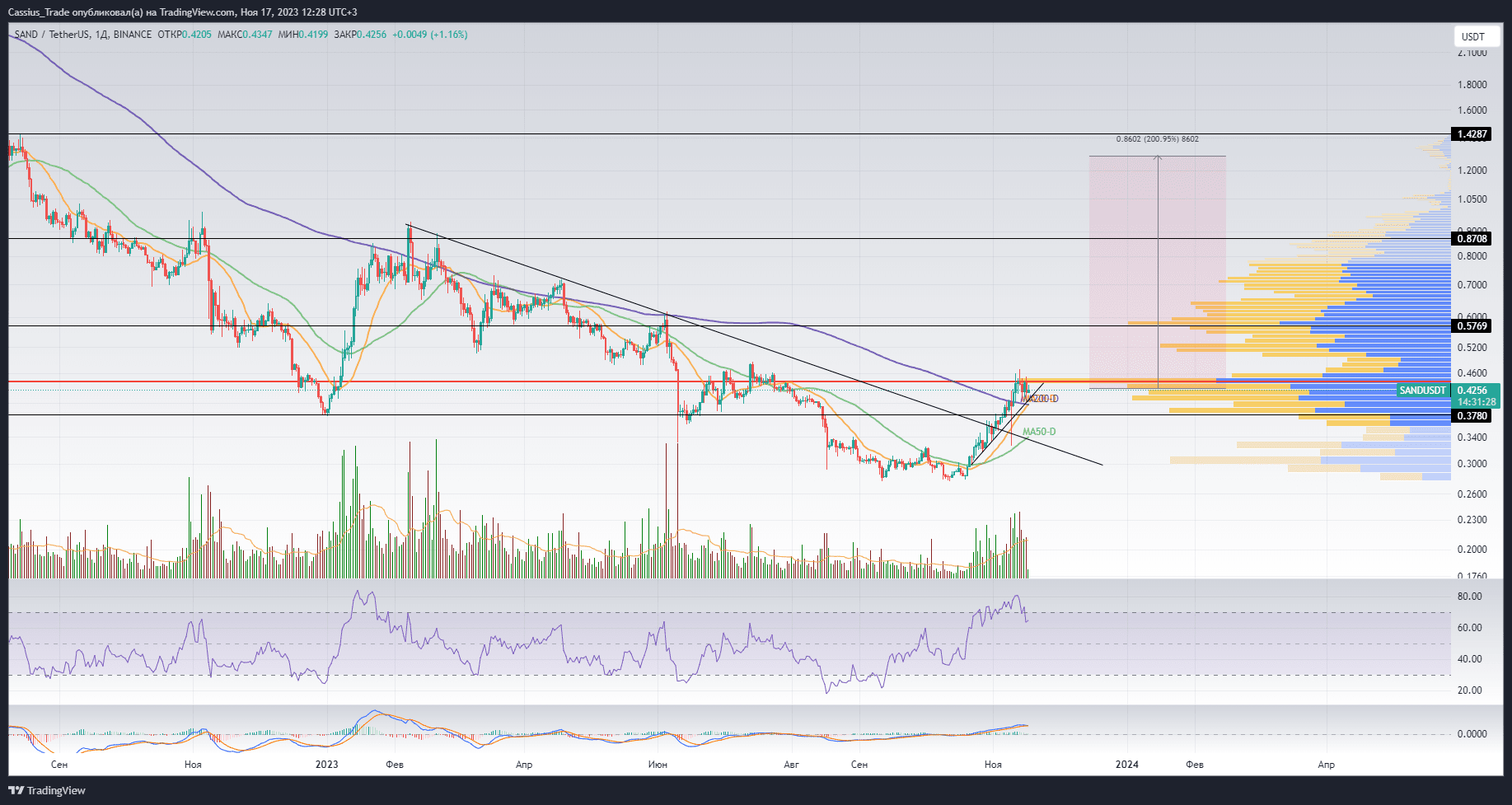Screen dimensions: 1512x805
Task: Click the RSI 80.00 scale label
Action: 1470,597
